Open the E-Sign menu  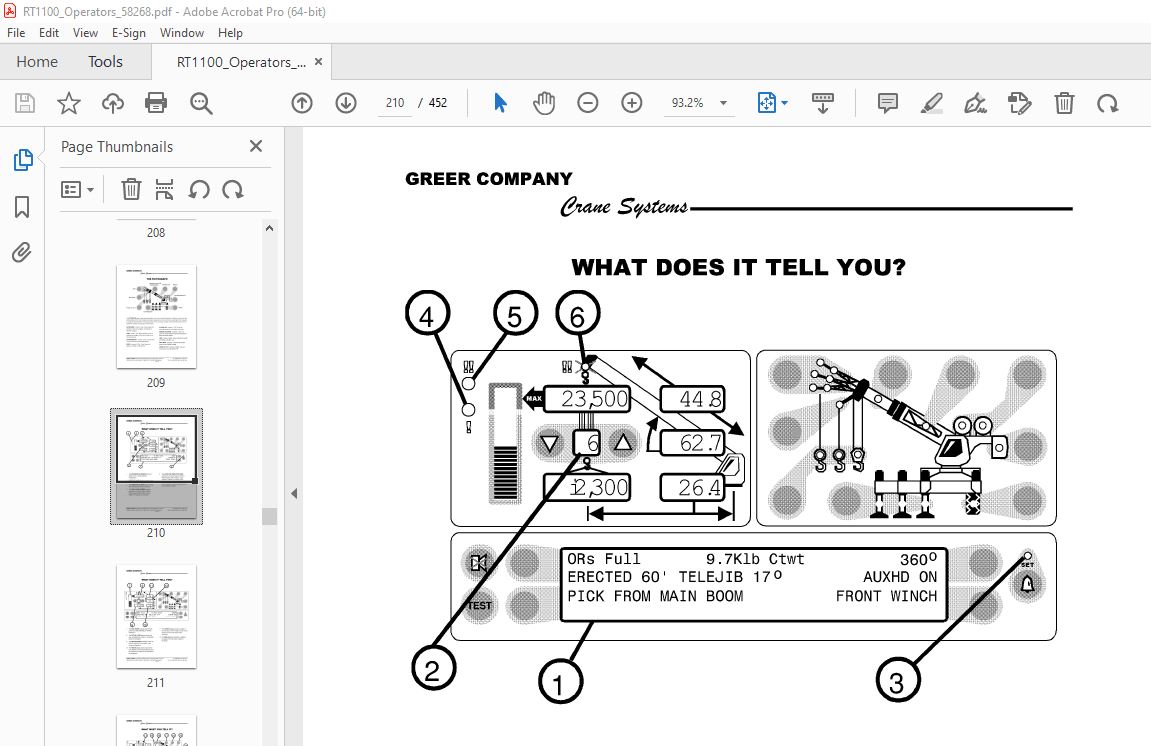click(x=129, y=32)
